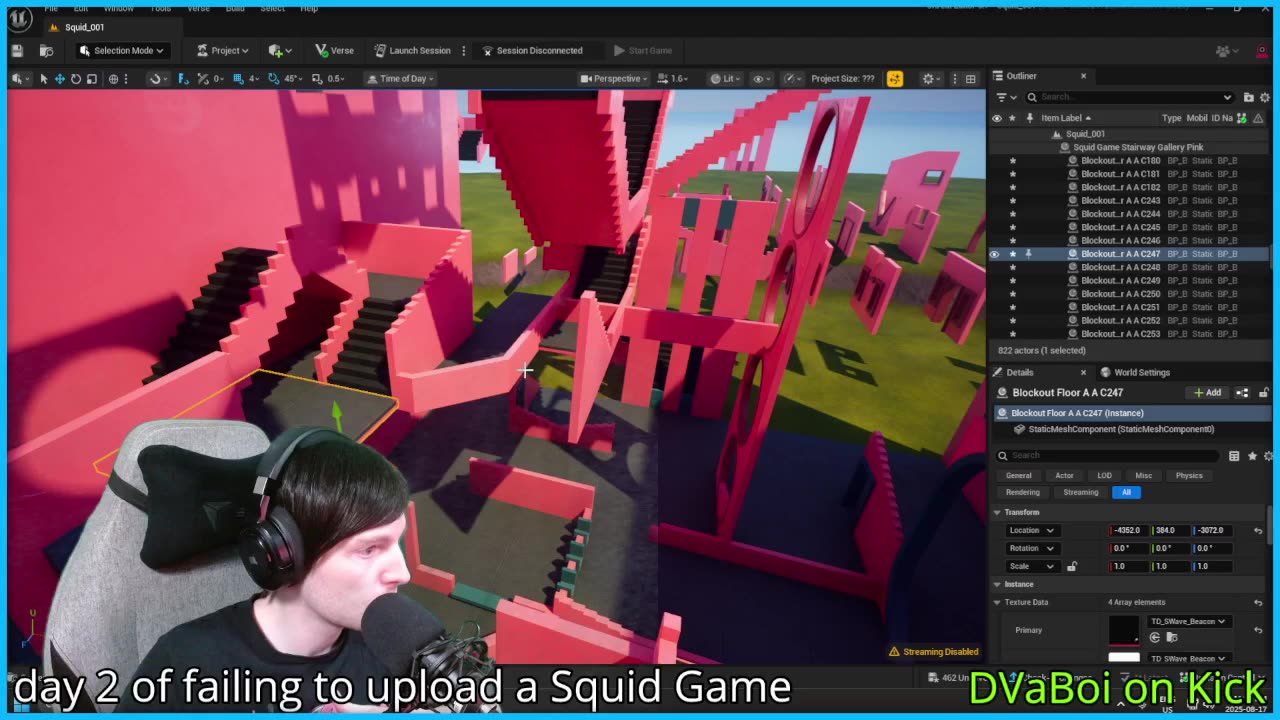The image size is (1280, 720).
Task: Select the Select (arrow) transform tool
Action: (43, 78)
